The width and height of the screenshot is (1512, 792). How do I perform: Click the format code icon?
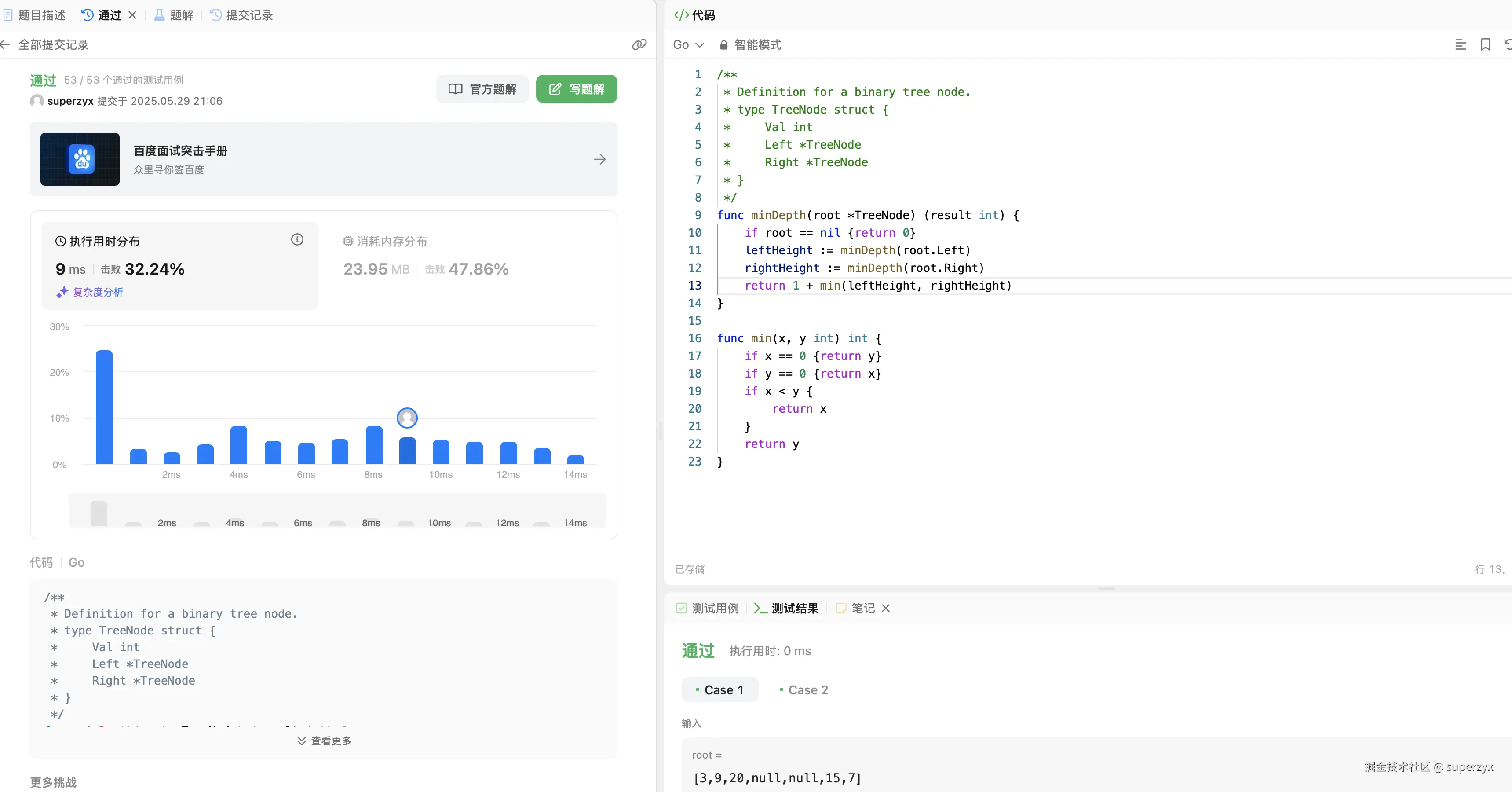(x=1461, y=44)
